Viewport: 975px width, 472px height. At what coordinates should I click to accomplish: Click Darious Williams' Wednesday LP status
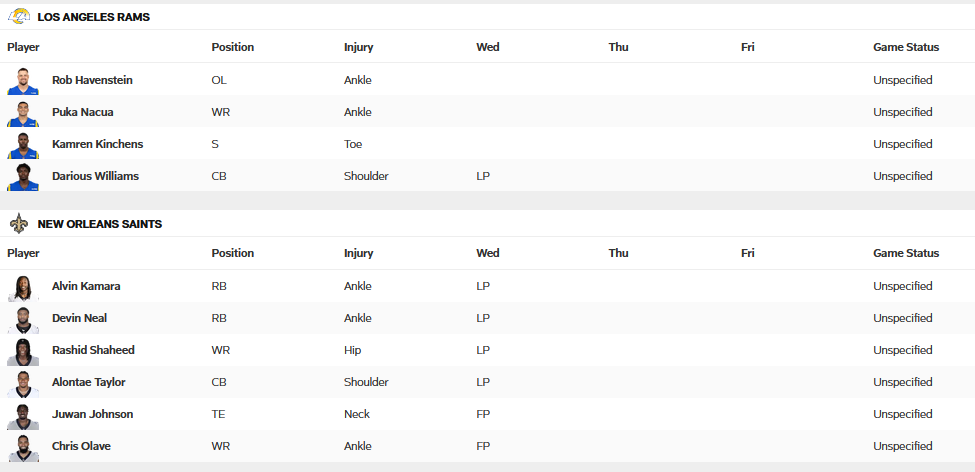tap(483, 176)
